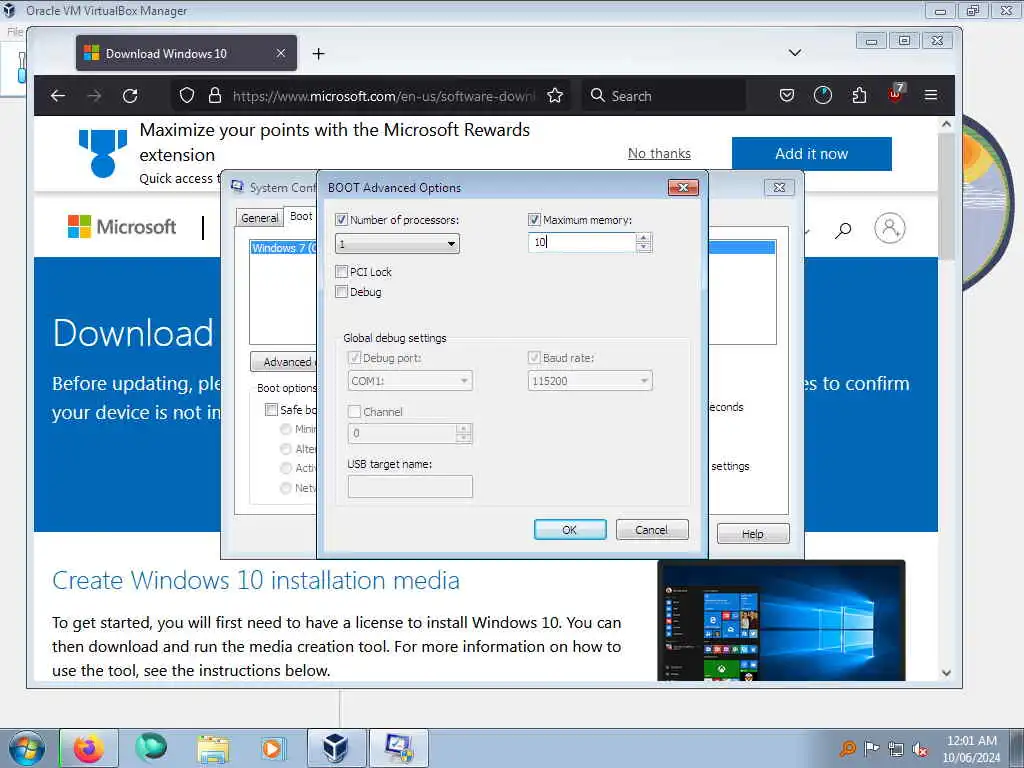Open the 115200 baud rate dropdown
The width and height of the screenshot is (1024, 768).
(x=590, y=381)
